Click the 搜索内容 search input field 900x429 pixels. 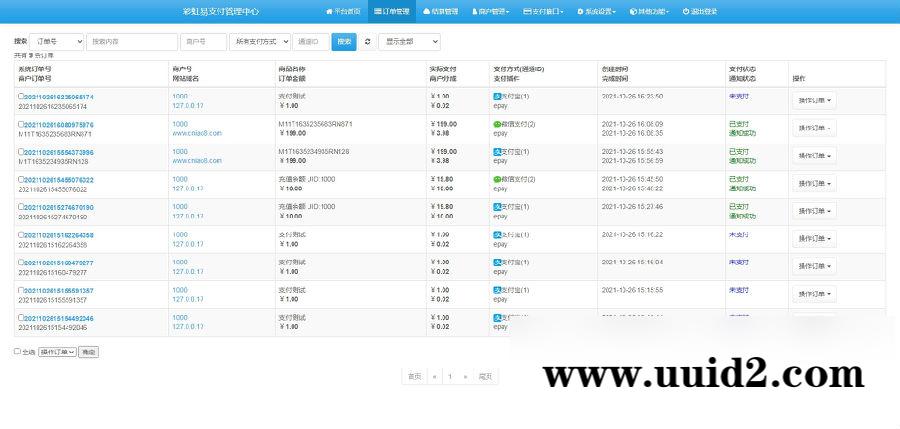pos(132,42)
